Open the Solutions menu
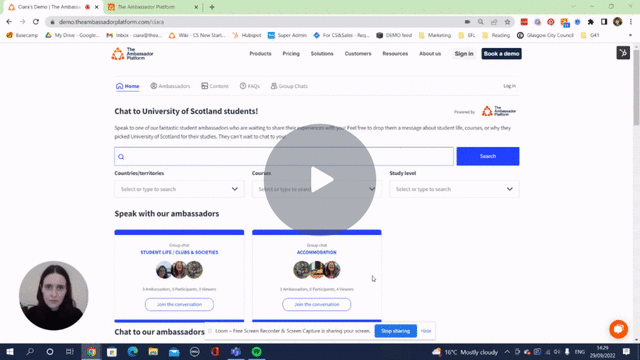Viewport: 640px width, 360px height. 322,53
